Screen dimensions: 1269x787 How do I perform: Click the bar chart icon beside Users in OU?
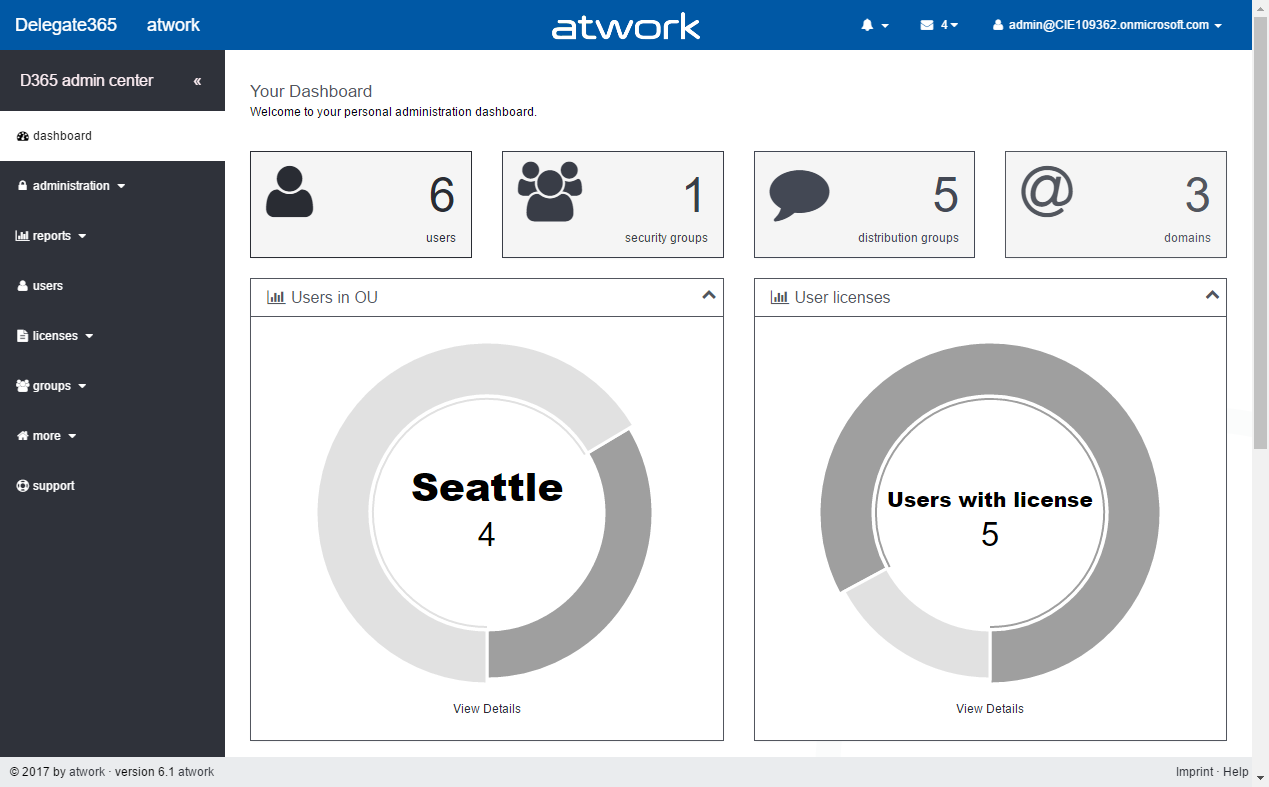pos(276,297)
